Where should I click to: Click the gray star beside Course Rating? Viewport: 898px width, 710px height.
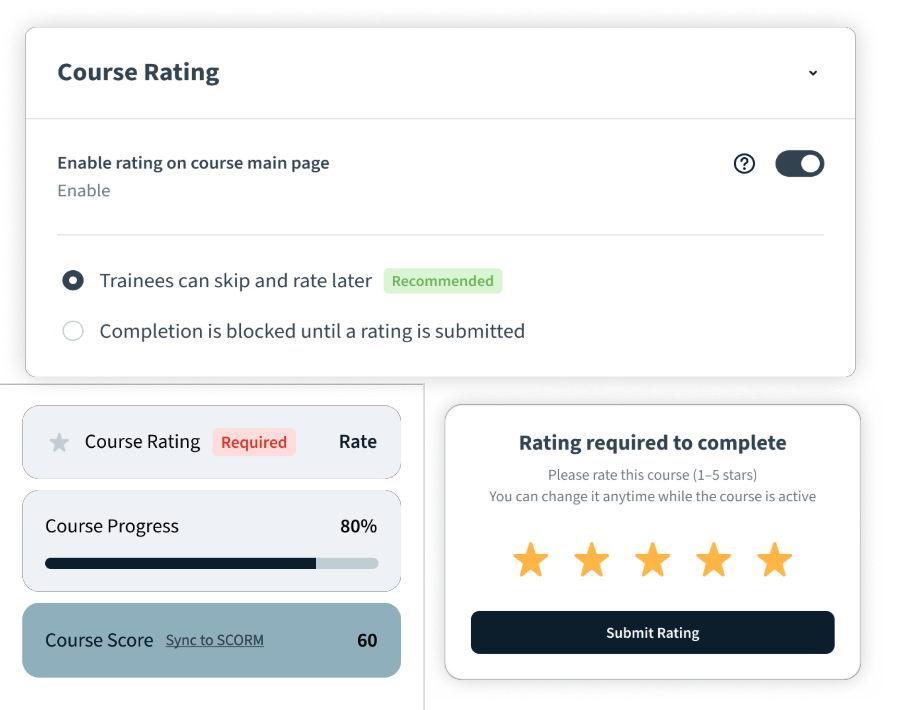(60, 442)
